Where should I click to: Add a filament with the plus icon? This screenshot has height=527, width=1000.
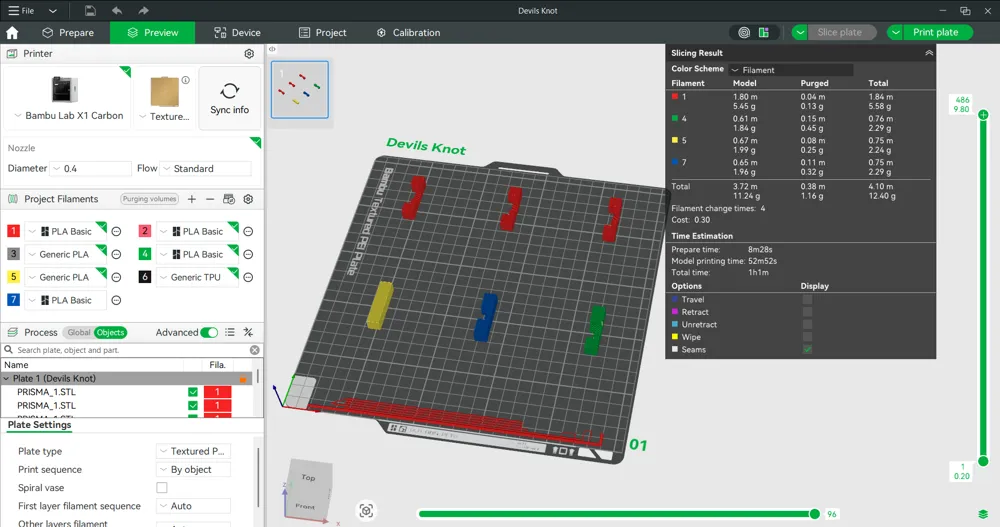click(x=191, y=199)
